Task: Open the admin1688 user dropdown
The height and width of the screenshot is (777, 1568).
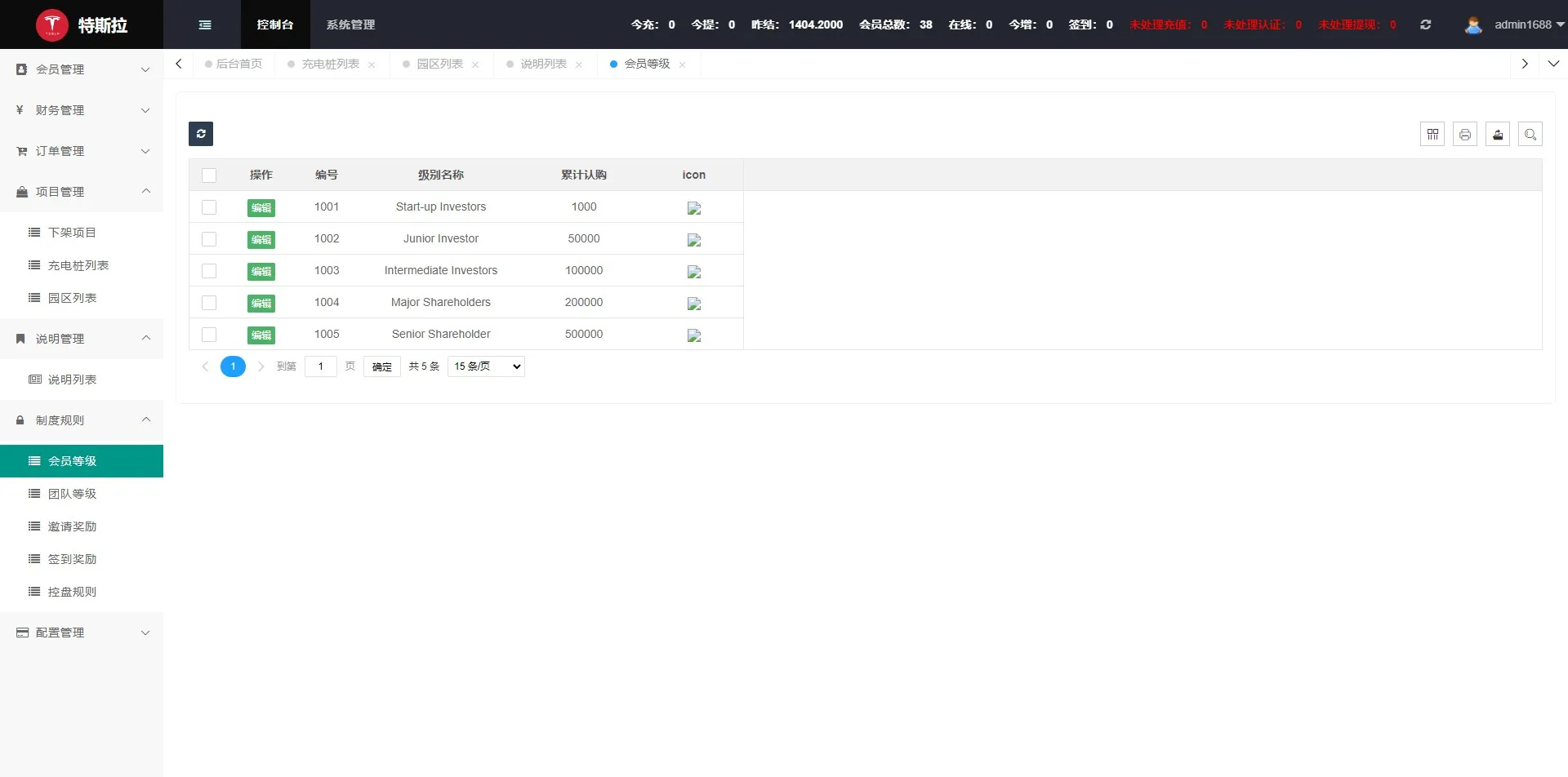Action: coord(1530,24)
